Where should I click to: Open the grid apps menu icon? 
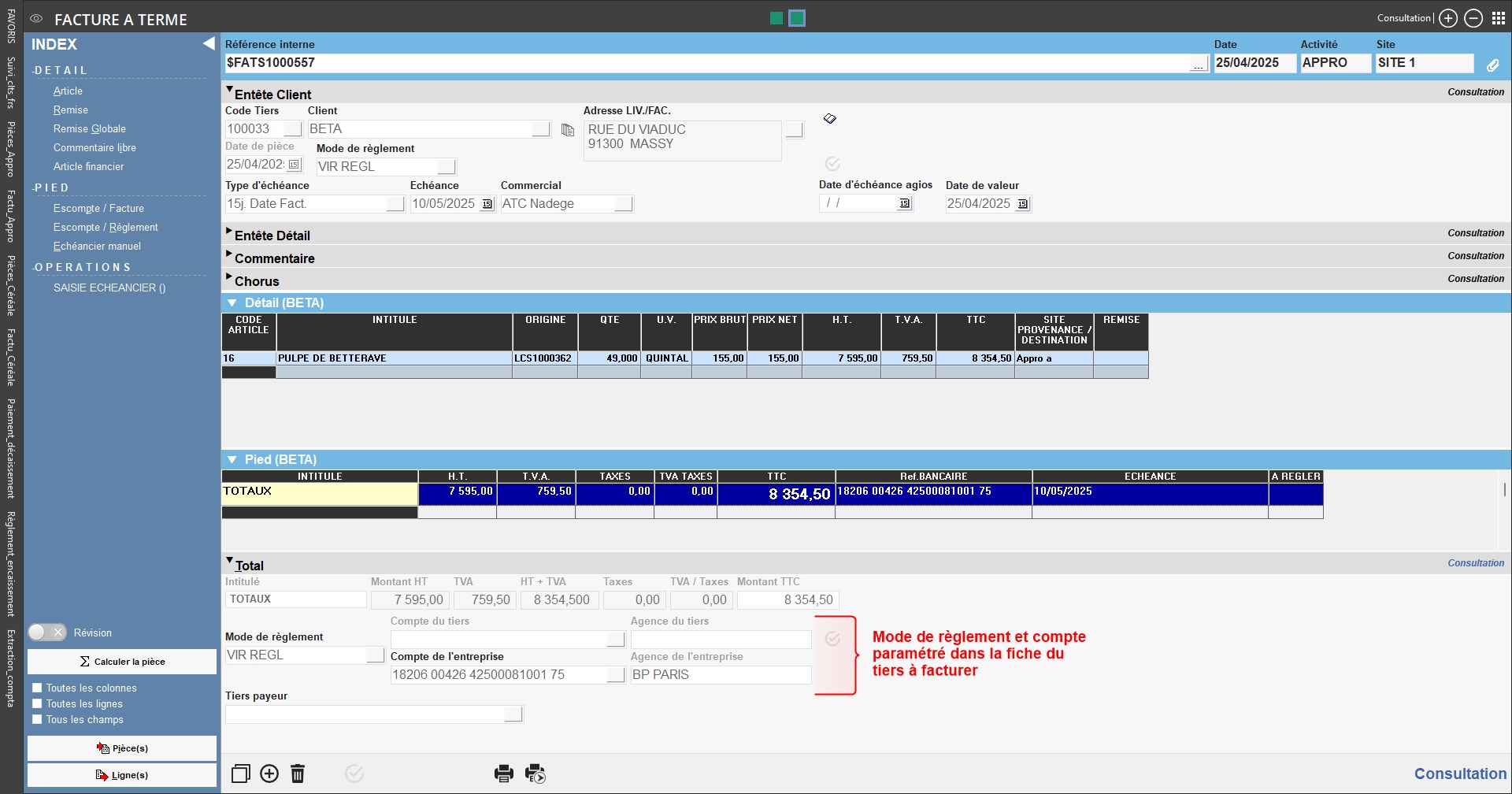click(1499, 18)
